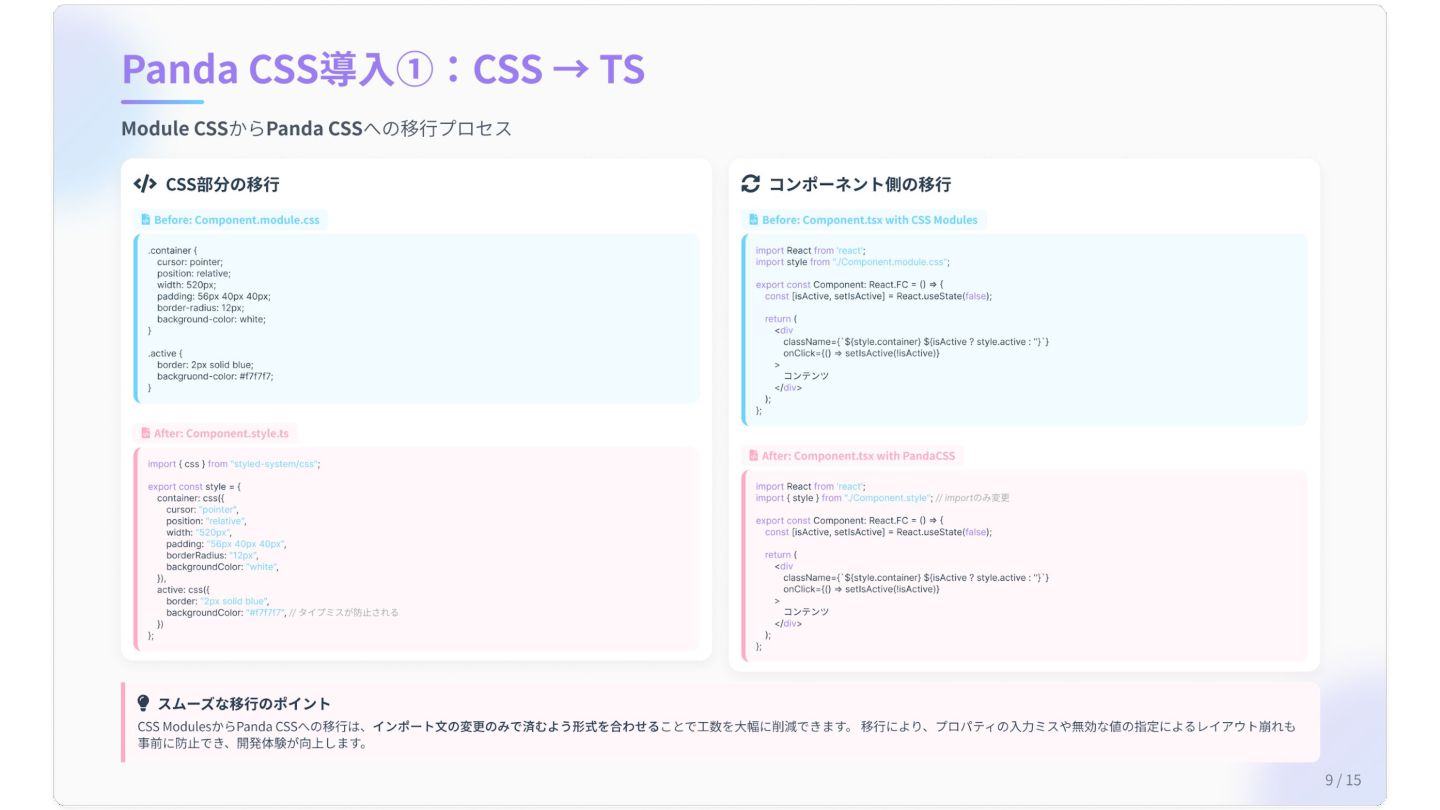
Task: Click the line position: relative;
Action: 194,273
